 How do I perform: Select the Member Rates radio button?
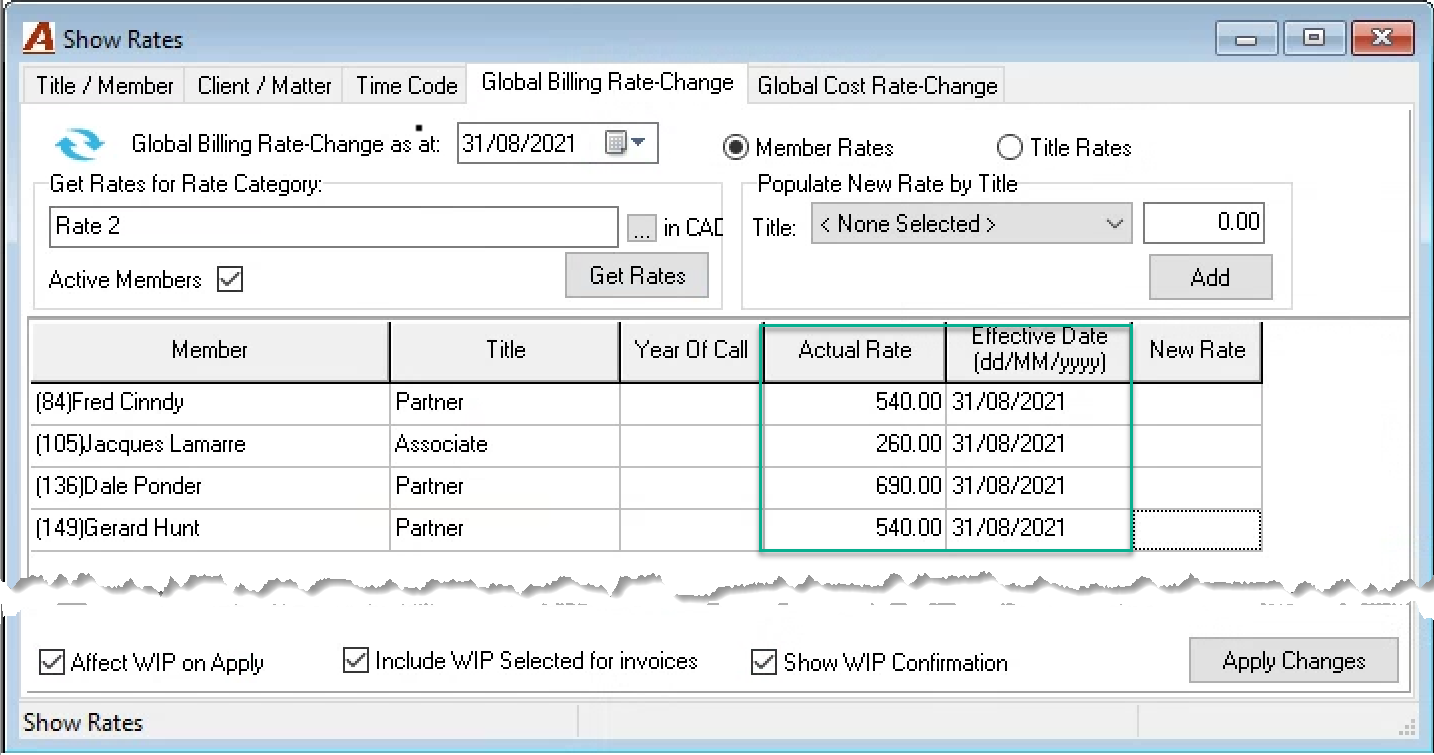click(x=736, y=148)
